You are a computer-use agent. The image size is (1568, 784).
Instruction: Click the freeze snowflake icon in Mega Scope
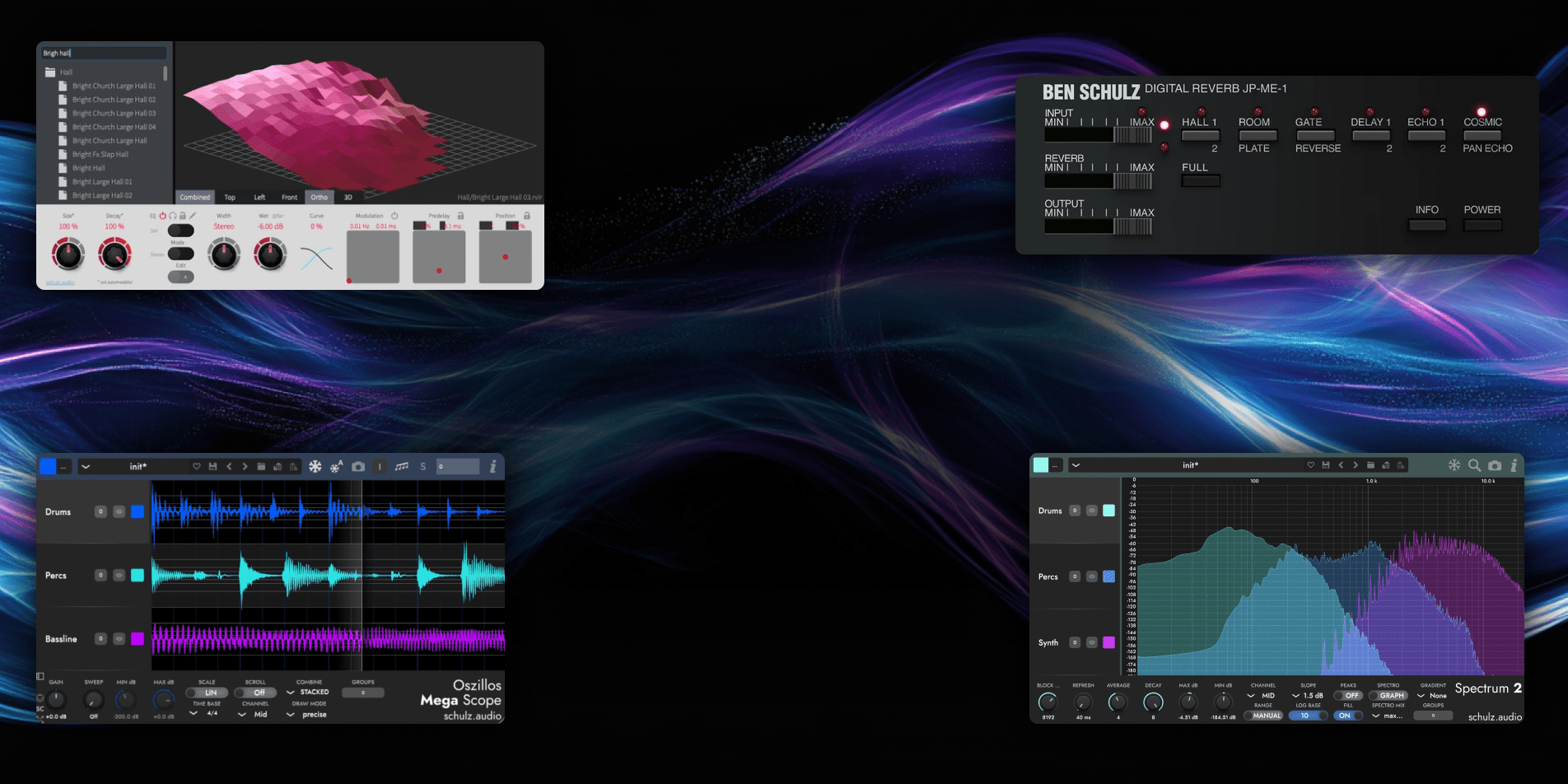[x=315, y=466]
